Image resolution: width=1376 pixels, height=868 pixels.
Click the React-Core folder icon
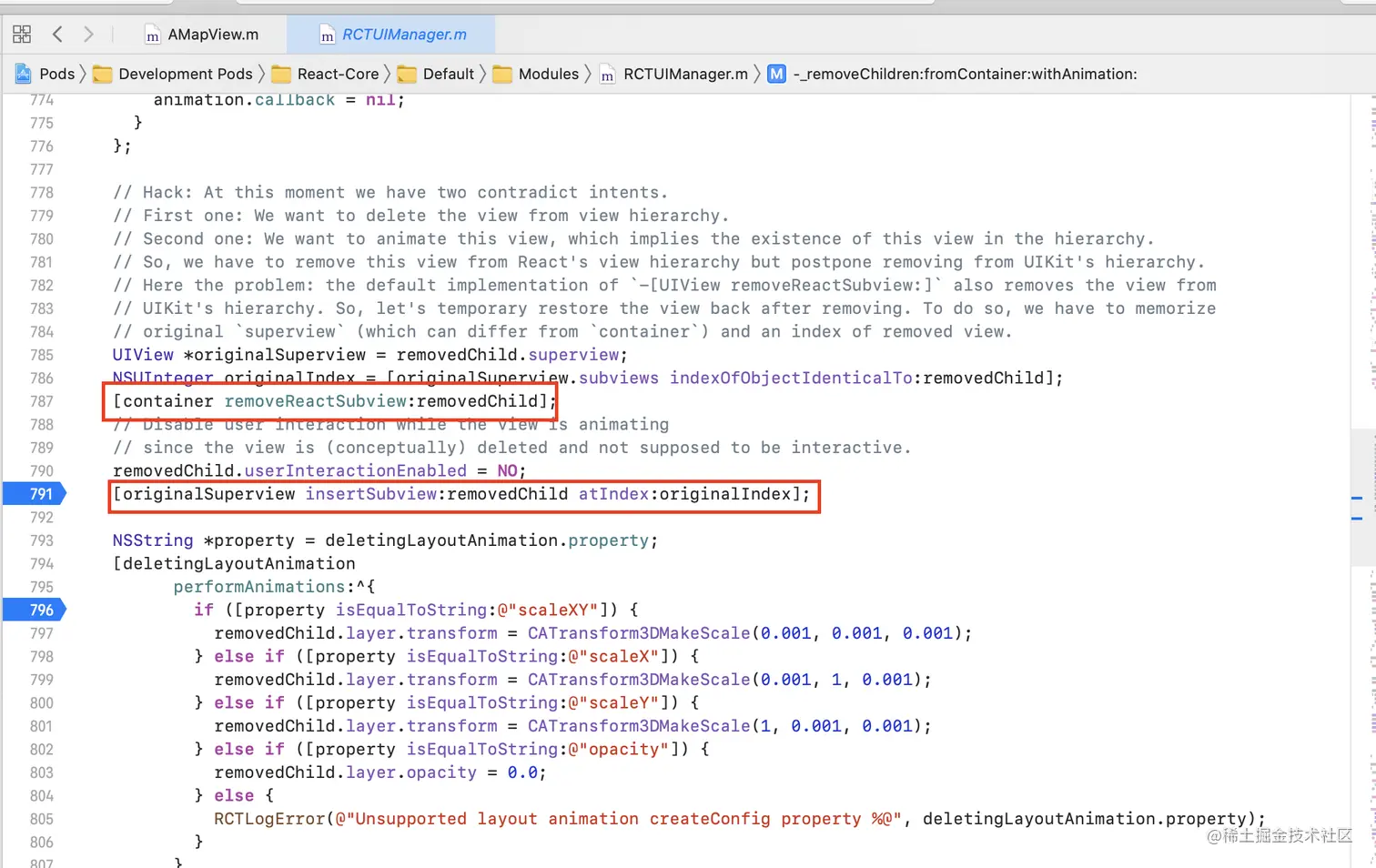[281, 74]
